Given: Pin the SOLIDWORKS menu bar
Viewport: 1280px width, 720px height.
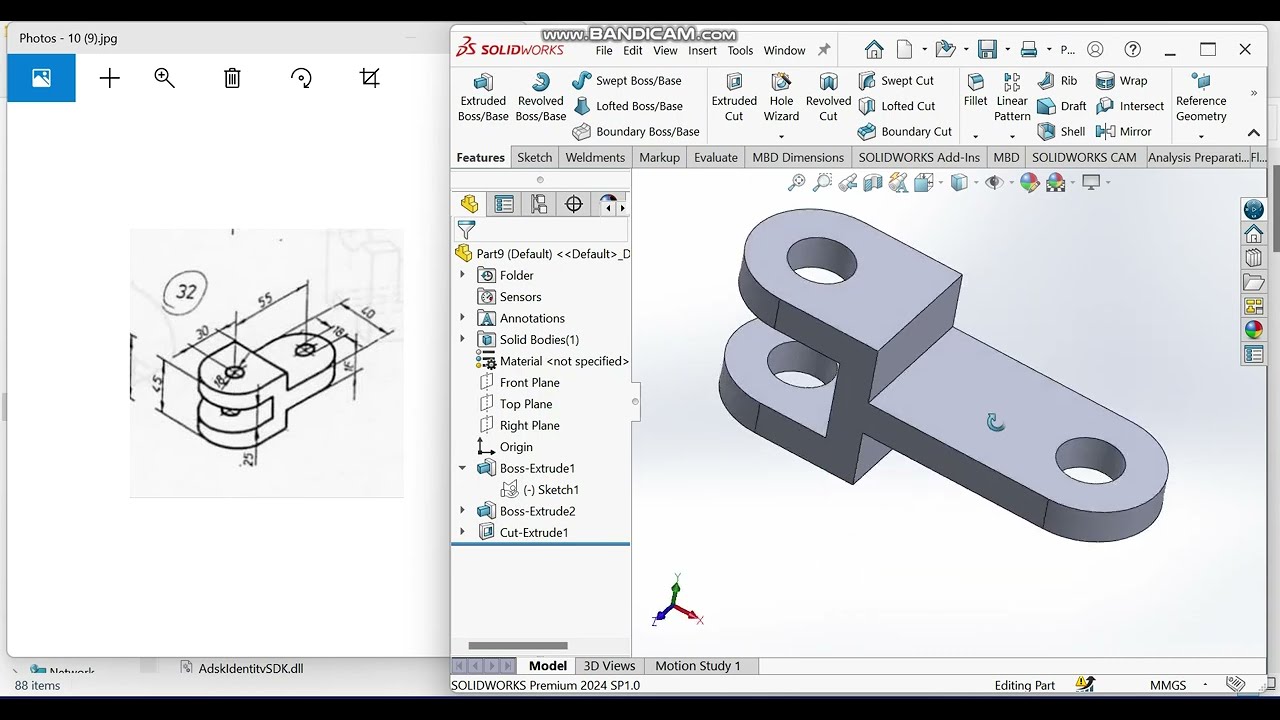Looking at the screenshot, I should [824, 50].
